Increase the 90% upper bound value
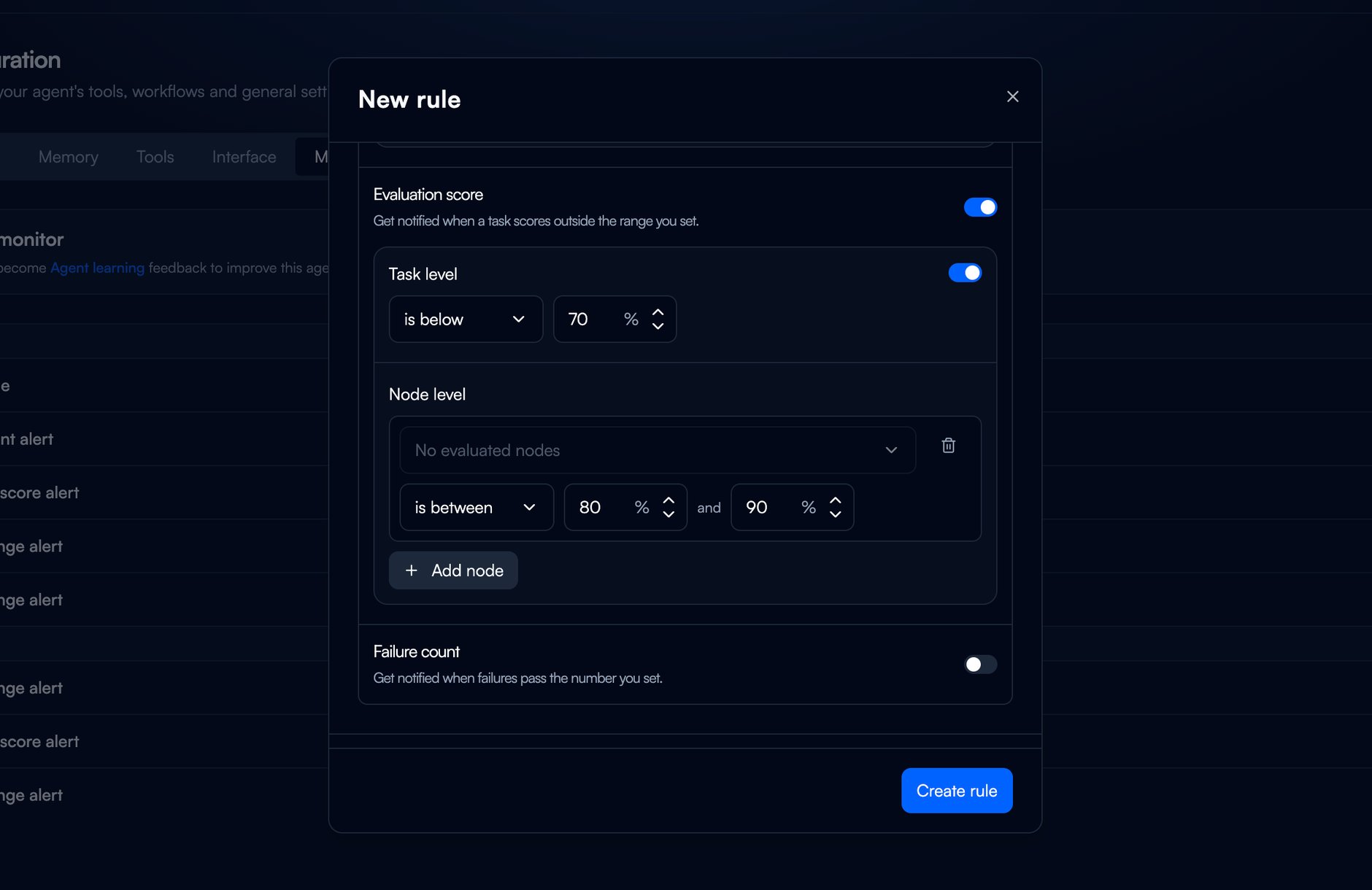1372x890 pixels. coord(835,500)
